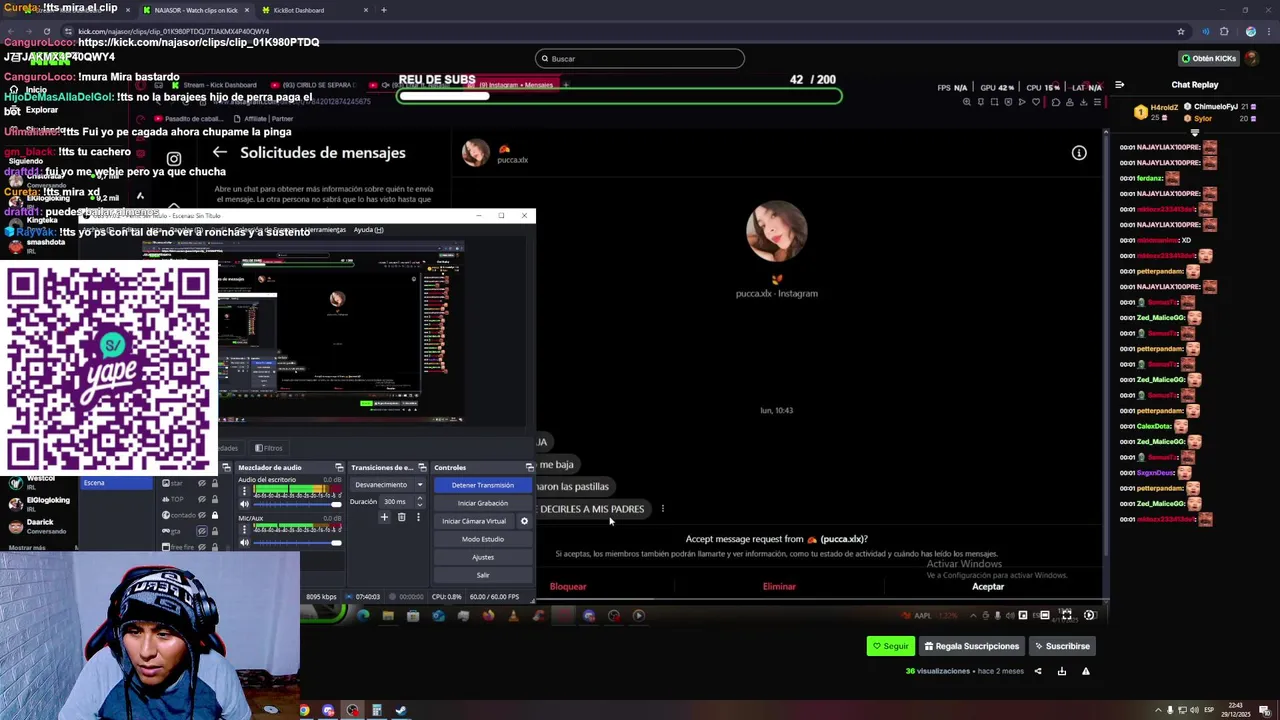
Task: Click the Suscribirse button
Action: click(x=1062, y=646)
